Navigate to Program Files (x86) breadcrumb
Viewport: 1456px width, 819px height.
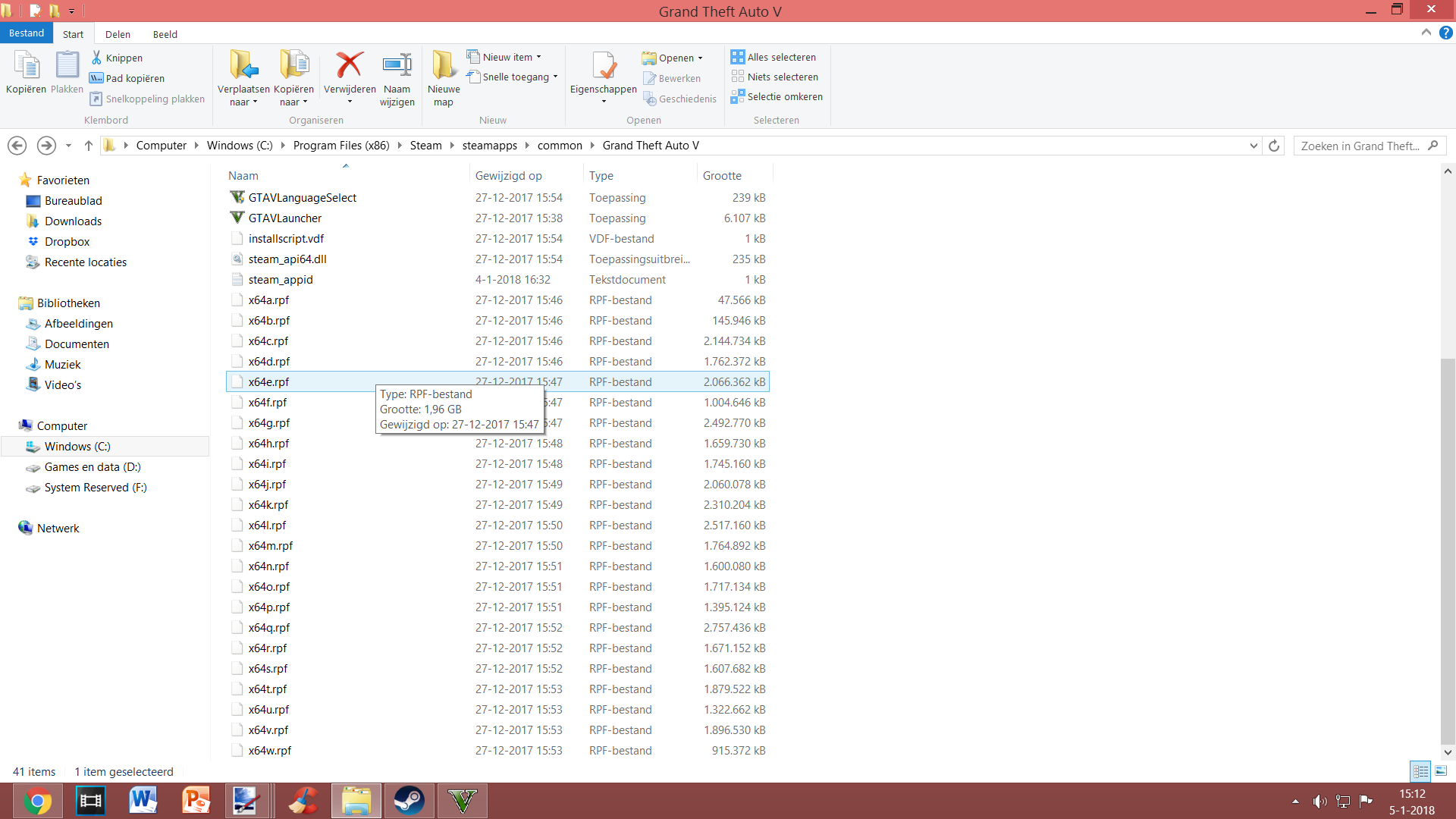click(x=341, y=146)
